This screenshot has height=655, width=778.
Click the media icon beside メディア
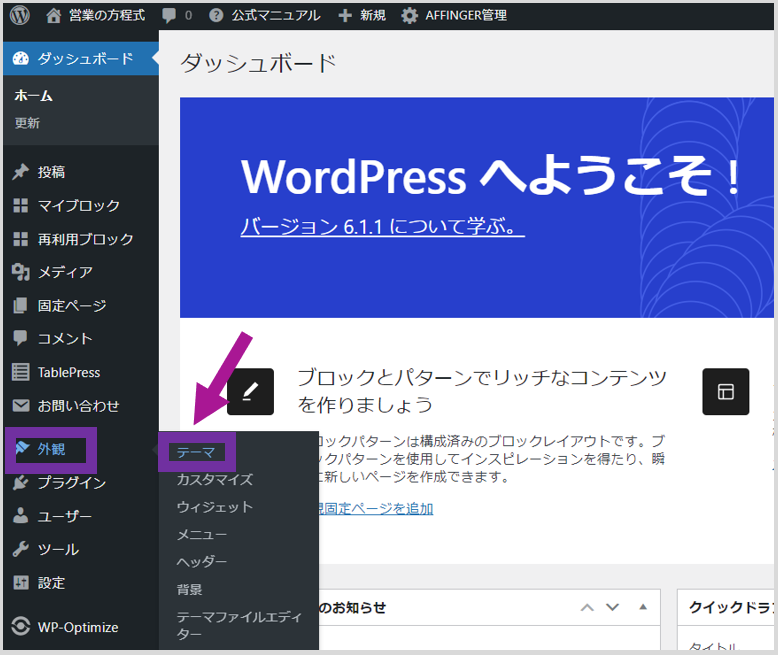[x=20, y=272]
